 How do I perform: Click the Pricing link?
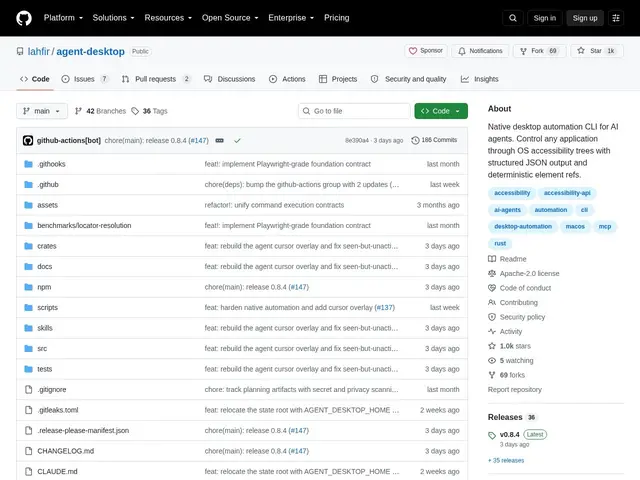tap(336, 18)
